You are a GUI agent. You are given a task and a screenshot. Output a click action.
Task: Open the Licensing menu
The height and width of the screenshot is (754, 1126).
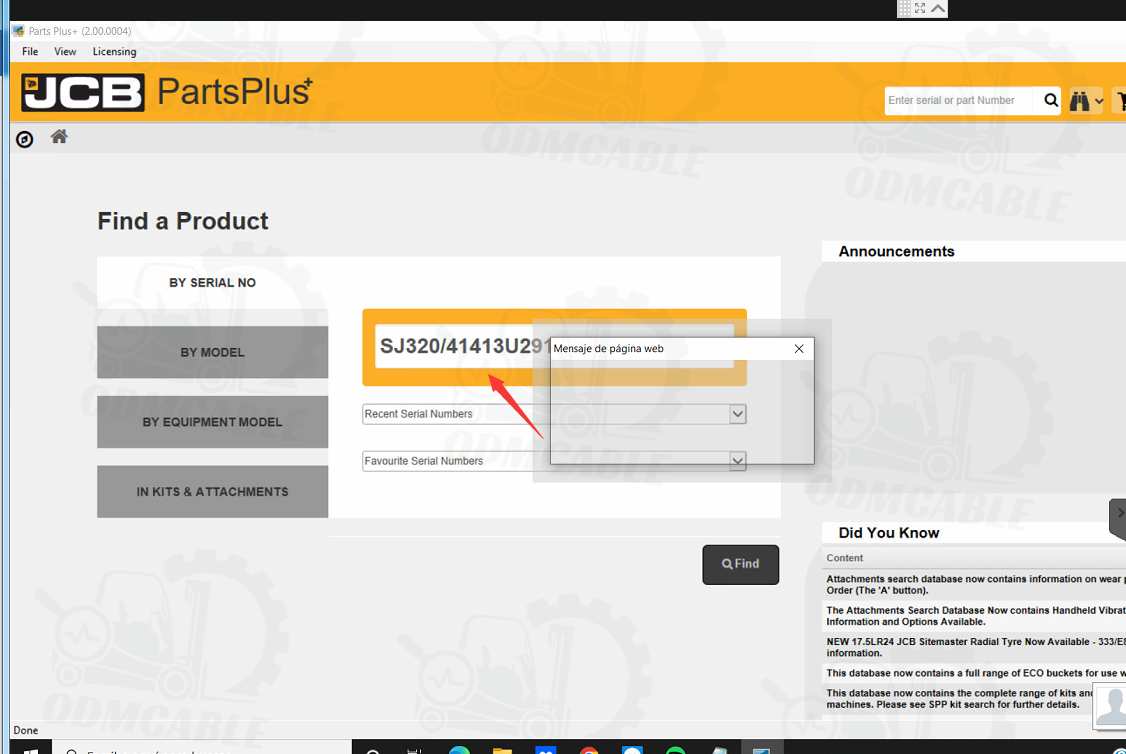pyautogui.click(x=114, y=52)
